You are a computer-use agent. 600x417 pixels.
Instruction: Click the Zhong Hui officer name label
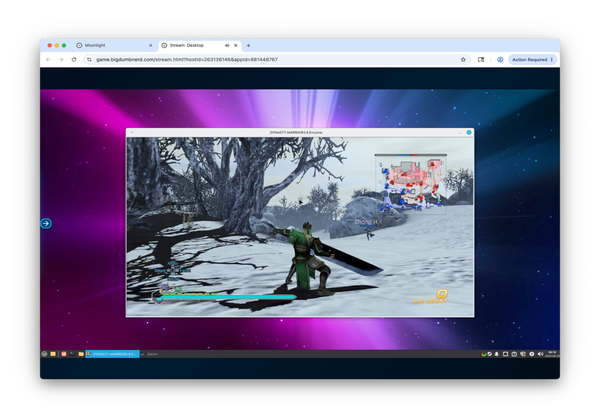(368, 222)
